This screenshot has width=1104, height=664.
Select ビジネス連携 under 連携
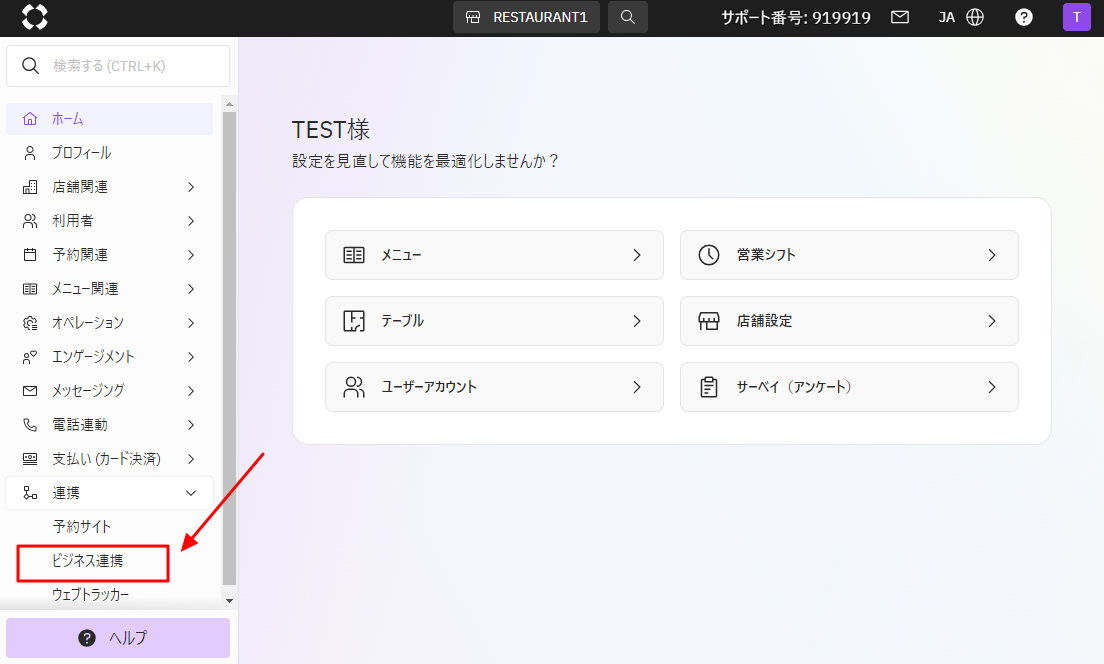[x=87, y=562]
